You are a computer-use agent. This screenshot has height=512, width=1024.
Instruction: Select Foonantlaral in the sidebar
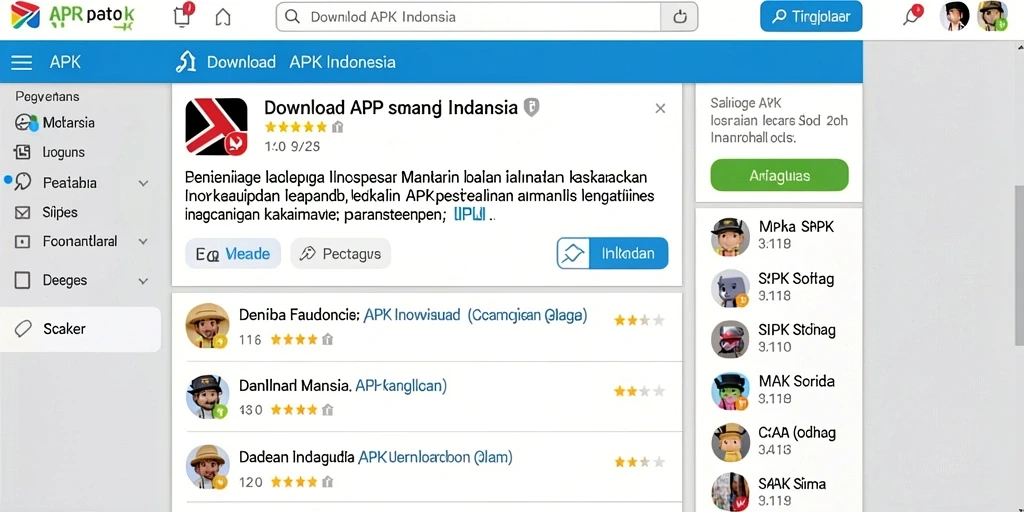point(80,242)
